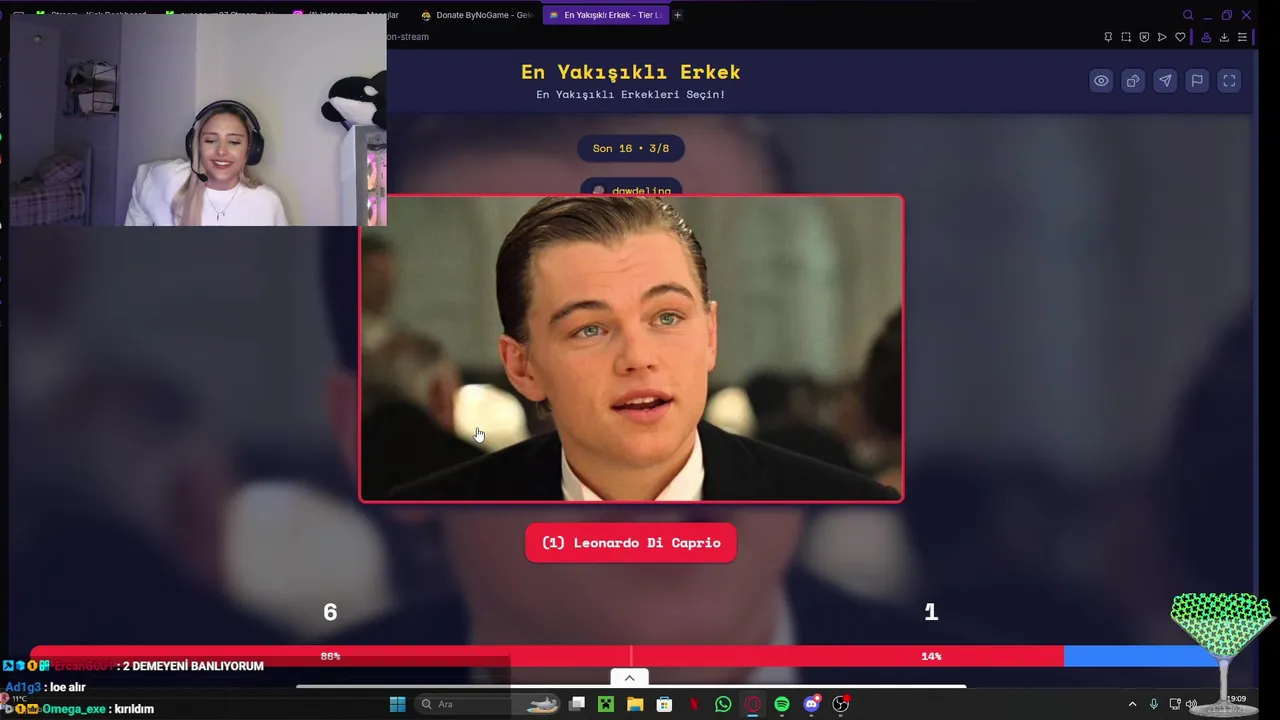Viewport: 1280px width, 720px height.
Task: Open the volume speaker icon in the system tray
Action: 1191,704
